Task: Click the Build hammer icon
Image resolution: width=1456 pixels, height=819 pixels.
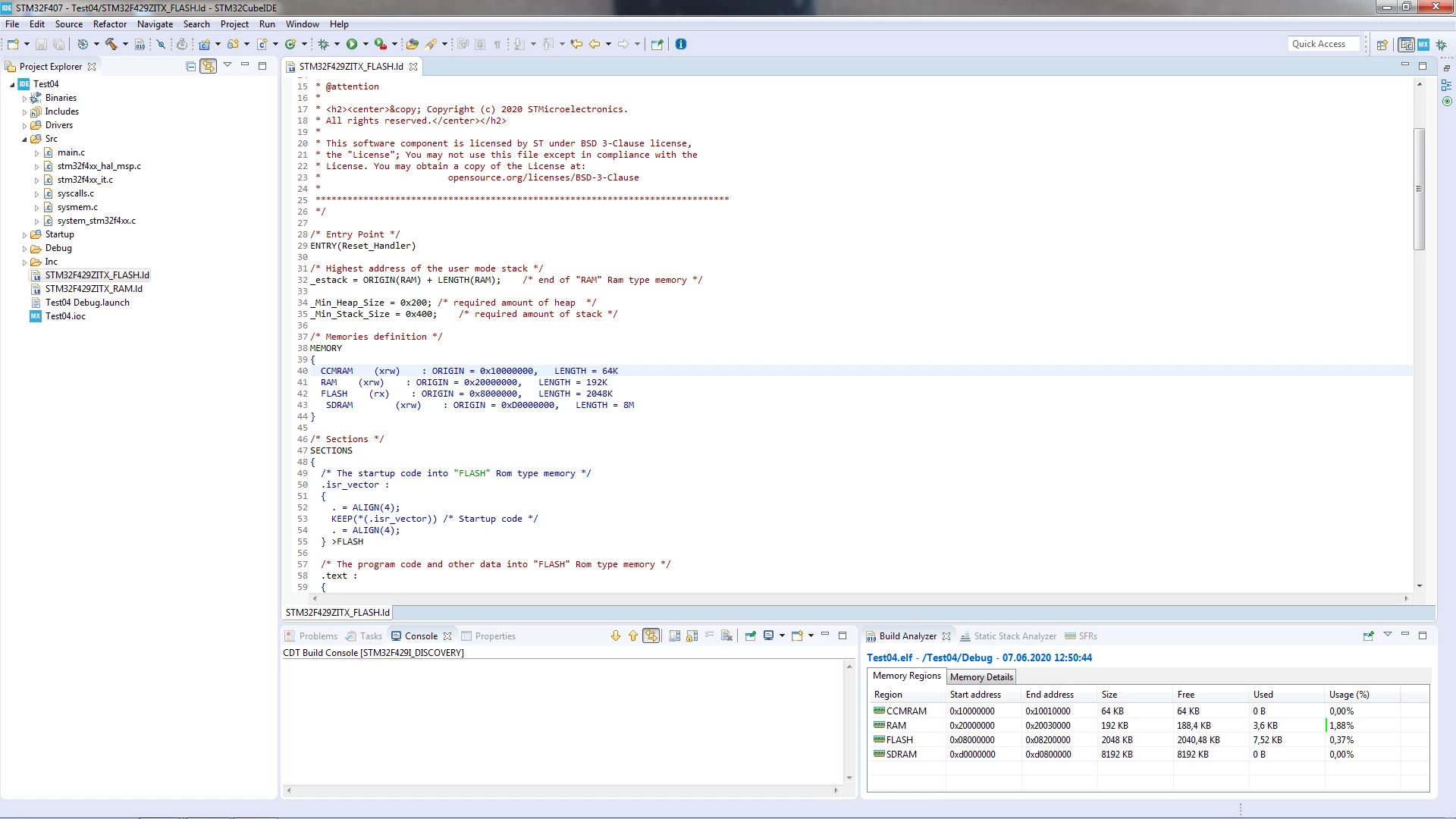Action: [111, 44]
